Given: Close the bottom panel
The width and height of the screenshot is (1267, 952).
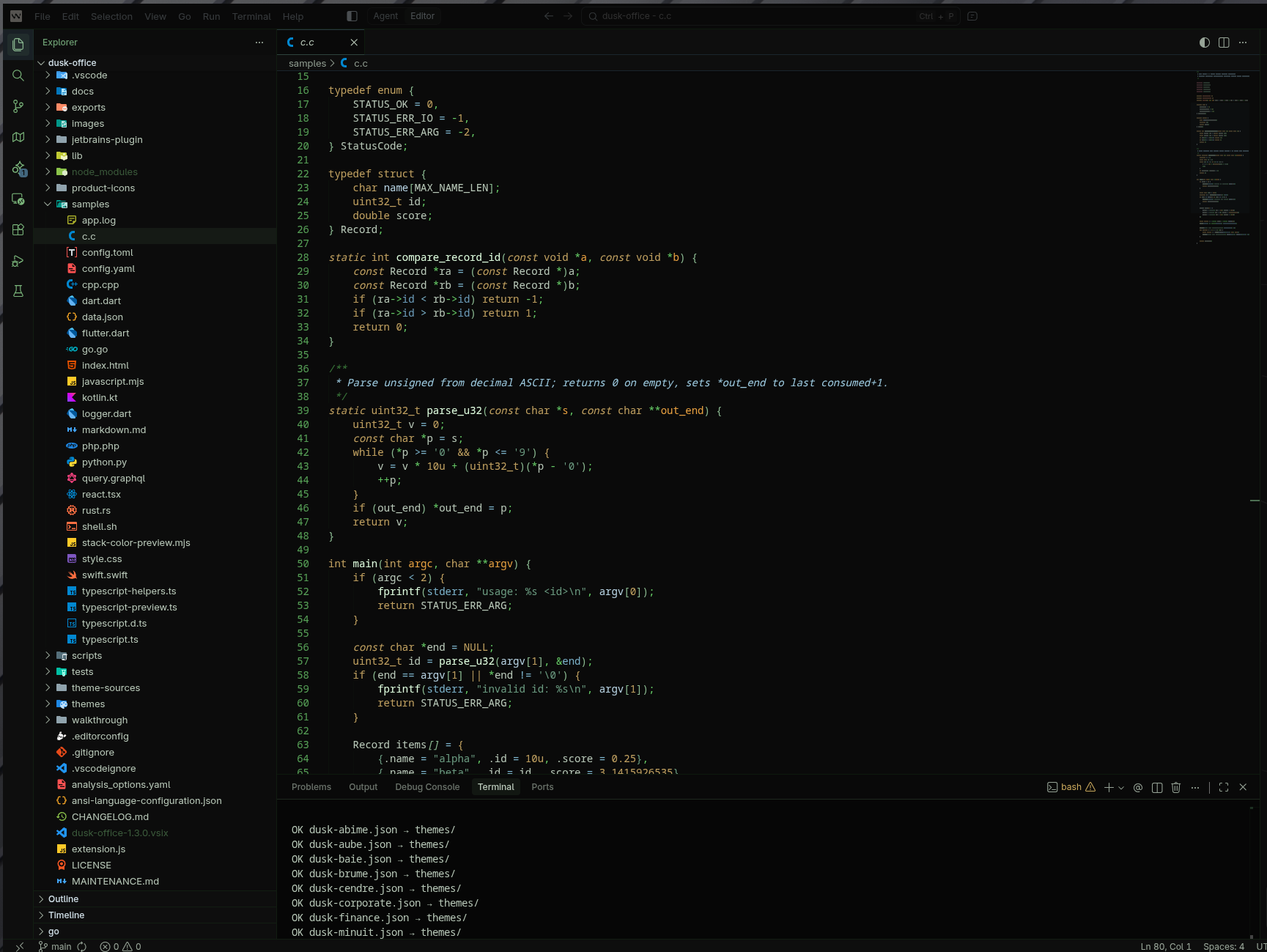Looking at the screenshot, I should click(x=1243, y=787).
